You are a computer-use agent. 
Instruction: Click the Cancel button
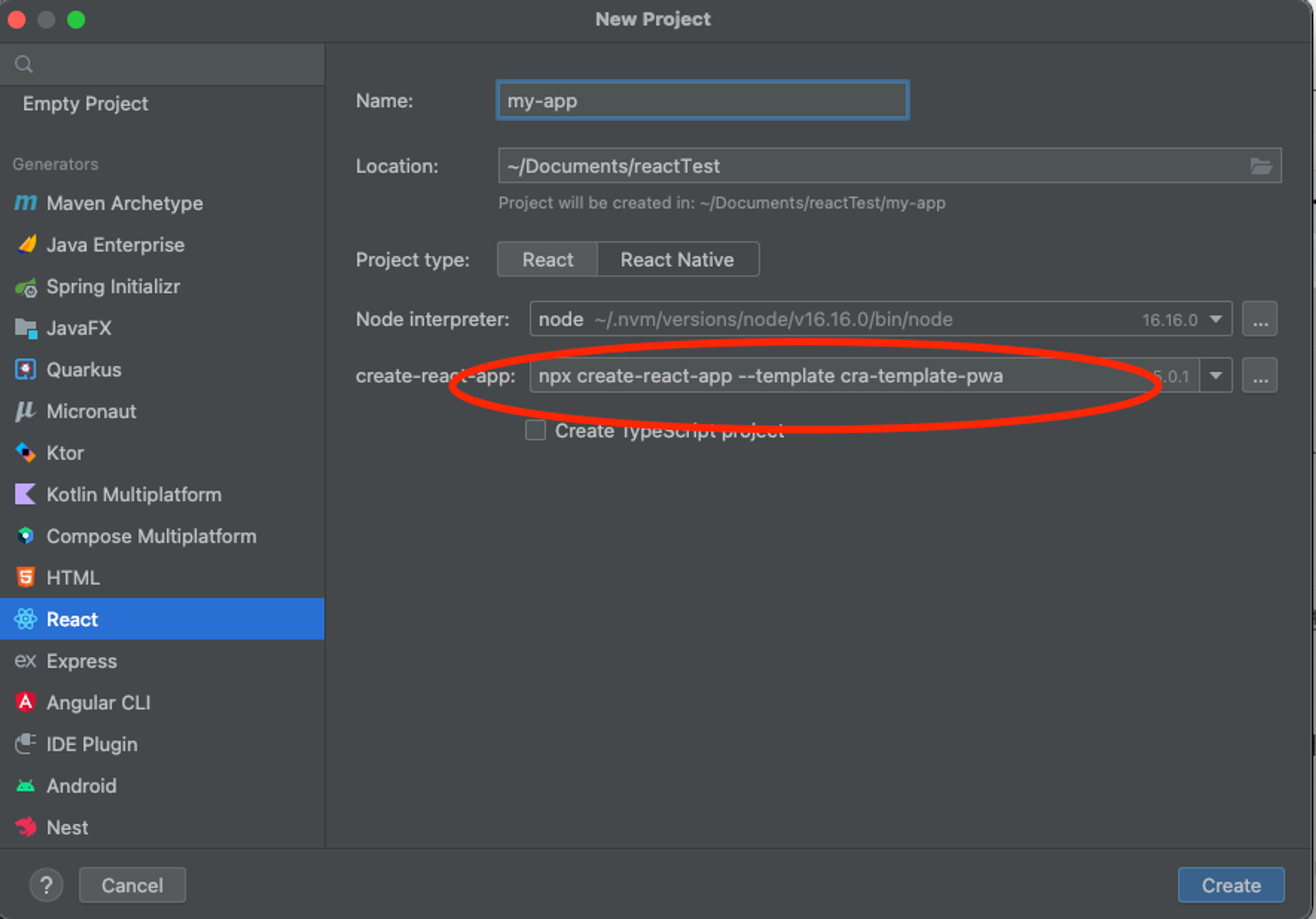(x=132, y=885)
